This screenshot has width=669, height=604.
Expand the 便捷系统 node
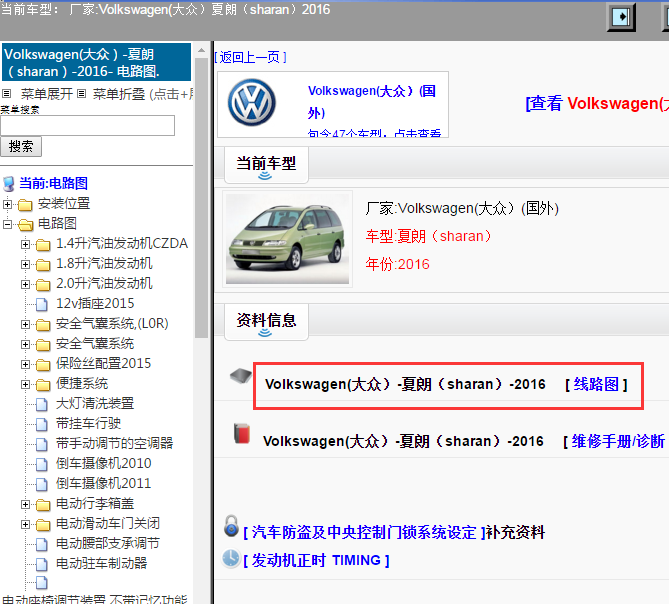click(25, 385)
